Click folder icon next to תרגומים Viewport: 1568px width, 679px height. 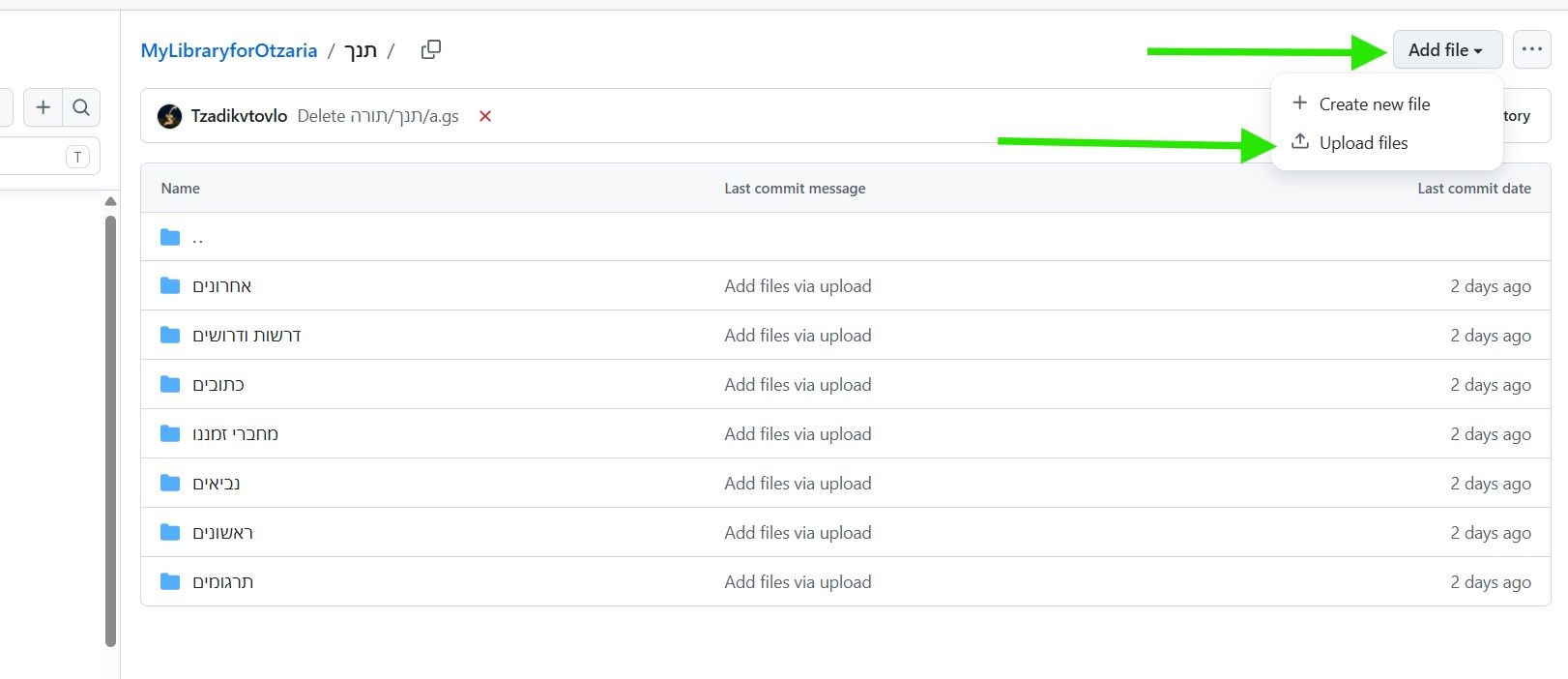pos(170,581)
